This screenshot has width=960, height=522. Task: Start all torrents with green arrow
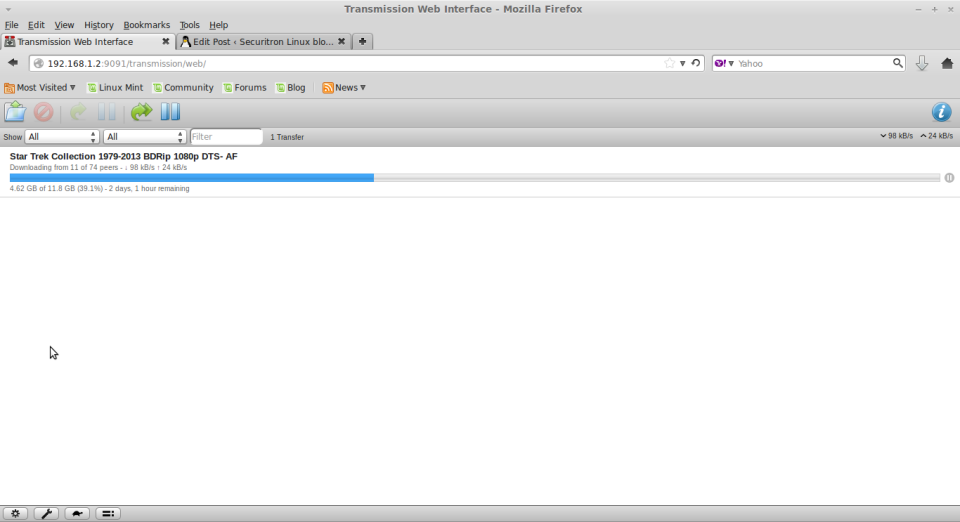pyautogui.click(x=141, y=112)
